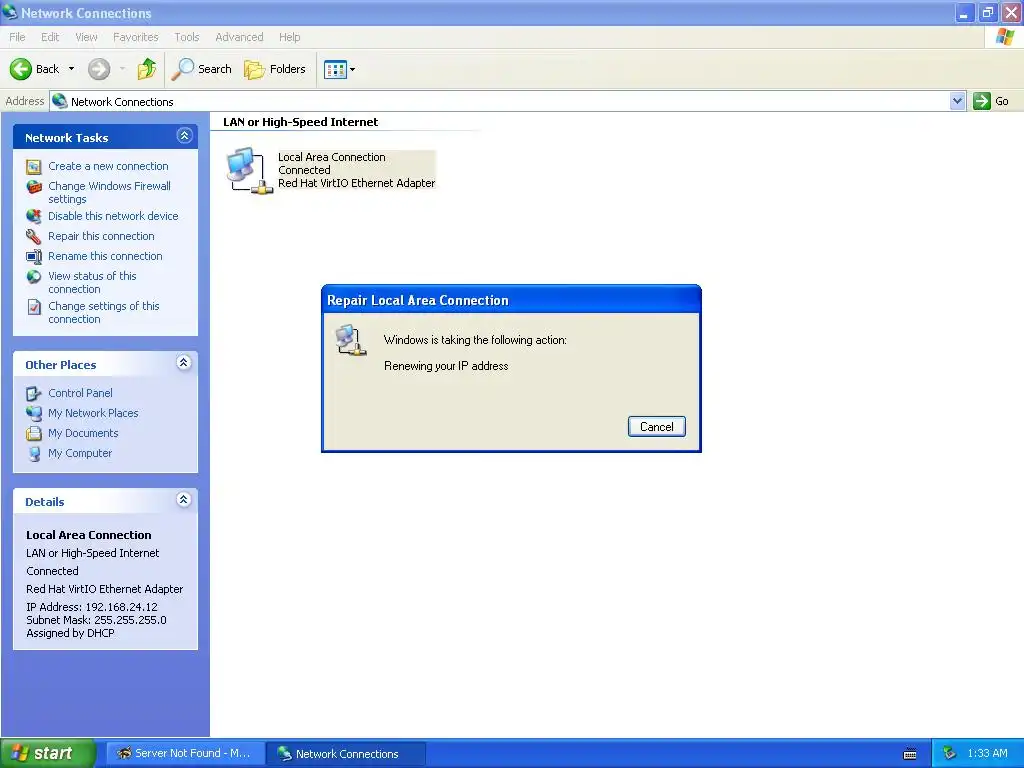Click the View status icon
The width and height of the screenshot is (1024, 768).
click(34, 277)
